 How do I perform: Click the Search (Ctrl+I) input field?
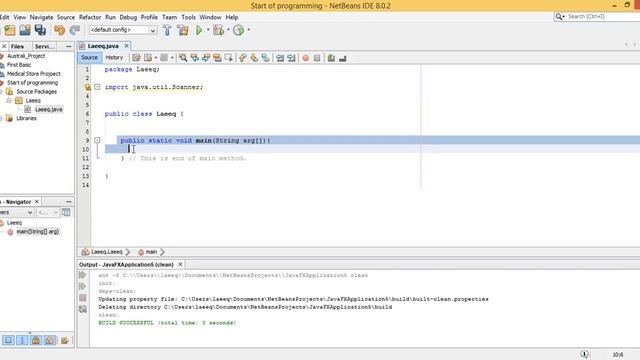[x=602, y=16]
